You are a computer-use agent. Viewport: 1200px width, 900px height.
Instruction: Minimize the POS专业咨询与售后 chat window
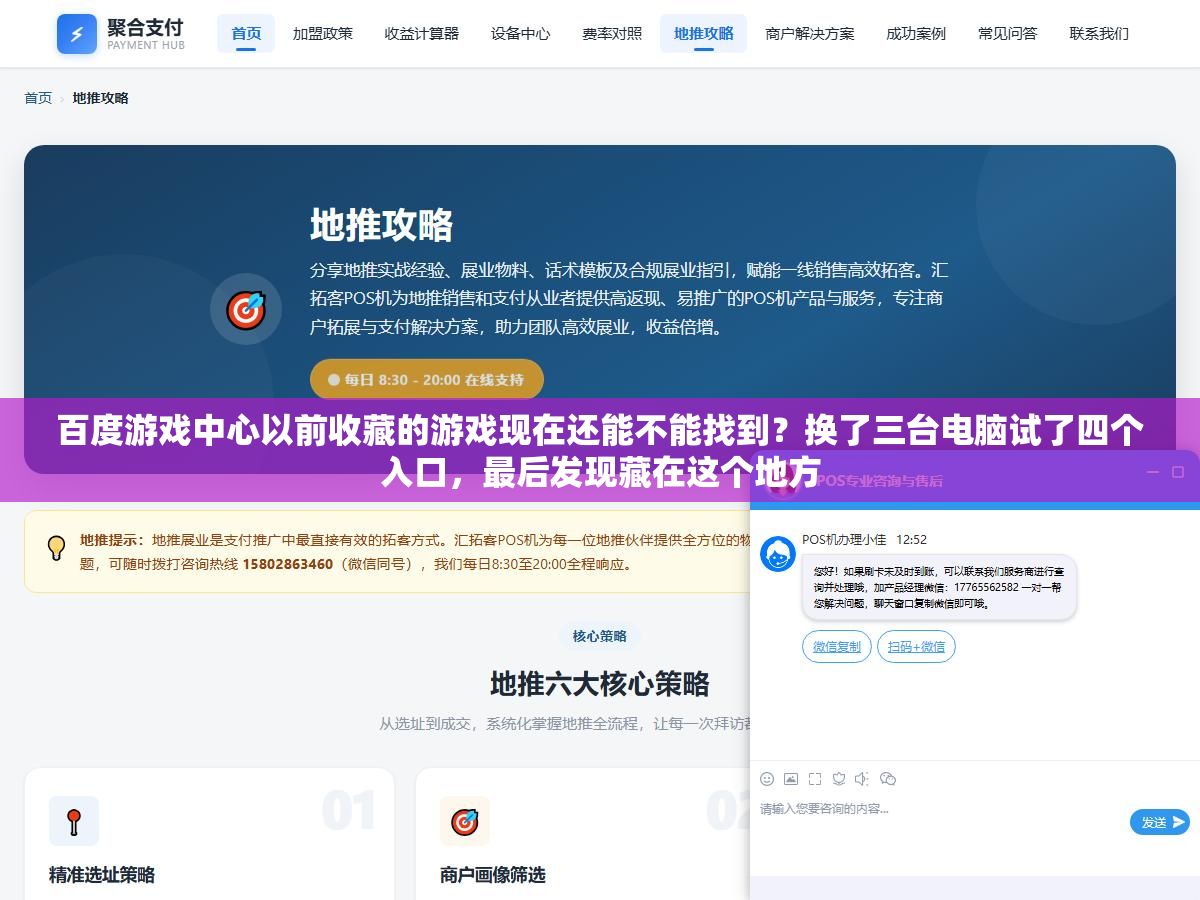coord(1152,472)
